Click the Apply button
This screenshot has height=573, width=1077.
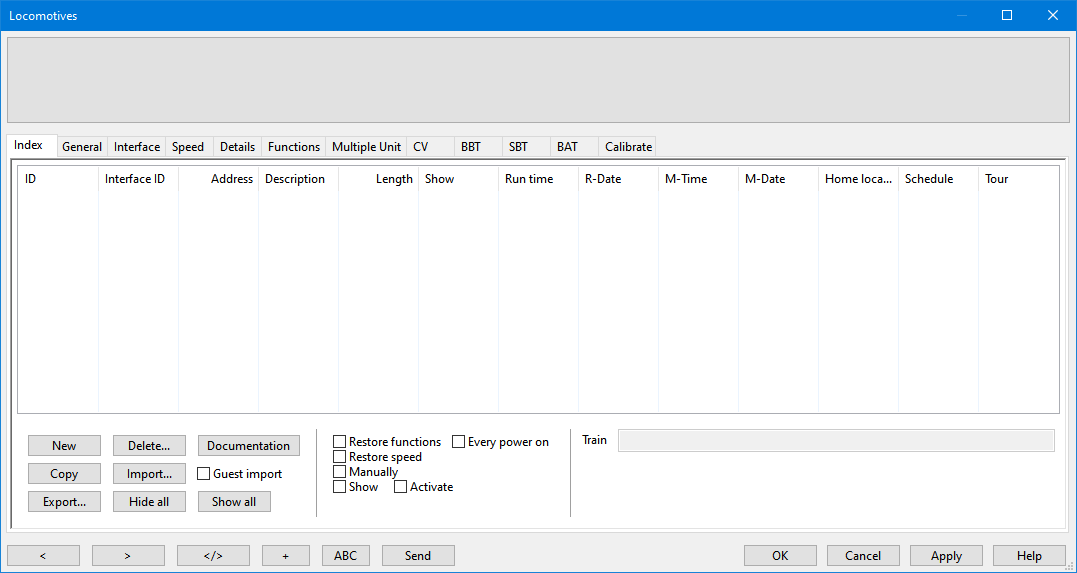click(946, 556)
